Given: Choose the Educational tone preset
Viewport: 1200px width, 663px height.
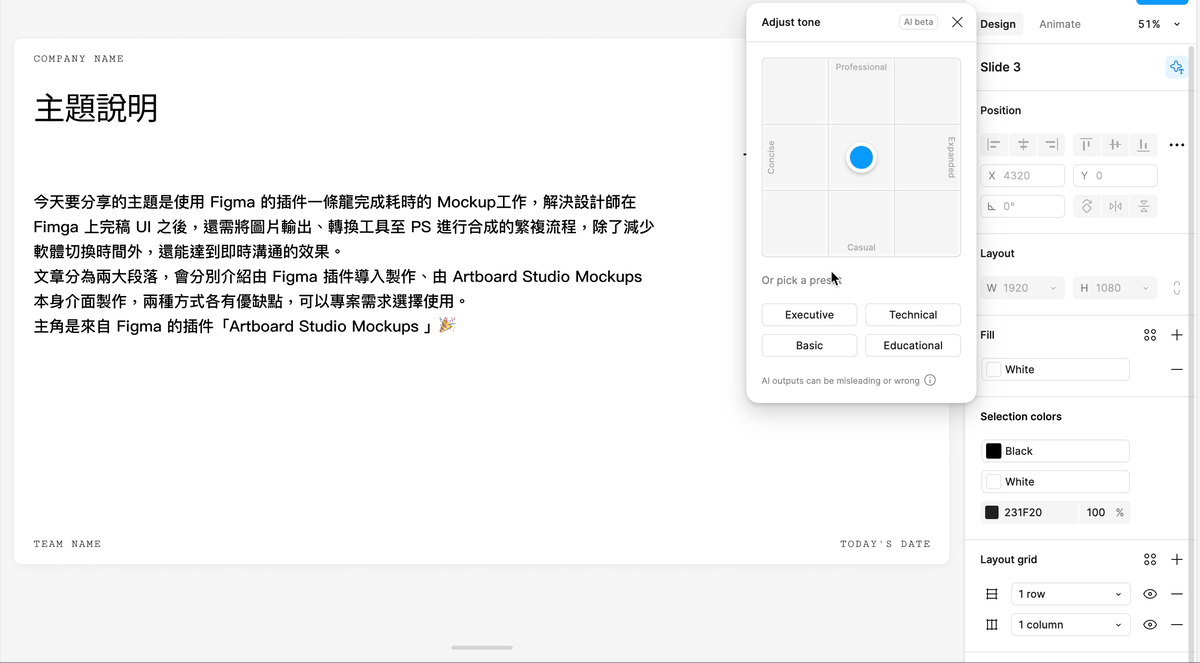Looking at the screenshot, I should coord(913,345).
